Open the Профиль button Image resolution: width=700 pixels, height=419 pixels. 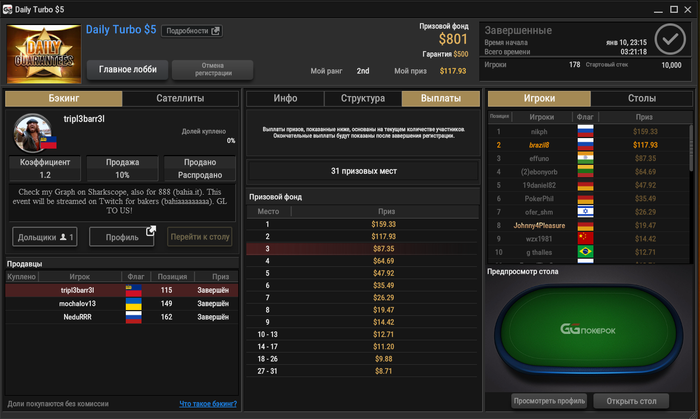click(122, 237)
